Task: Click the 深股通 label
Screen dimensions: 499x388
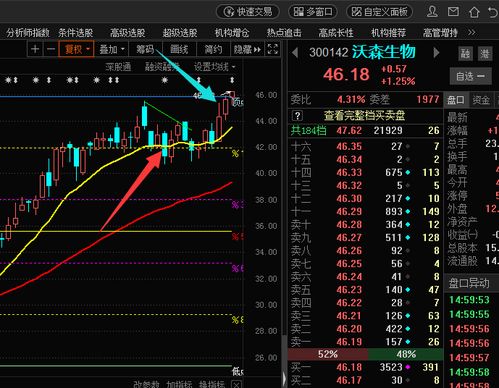Action: pos(118,67)
